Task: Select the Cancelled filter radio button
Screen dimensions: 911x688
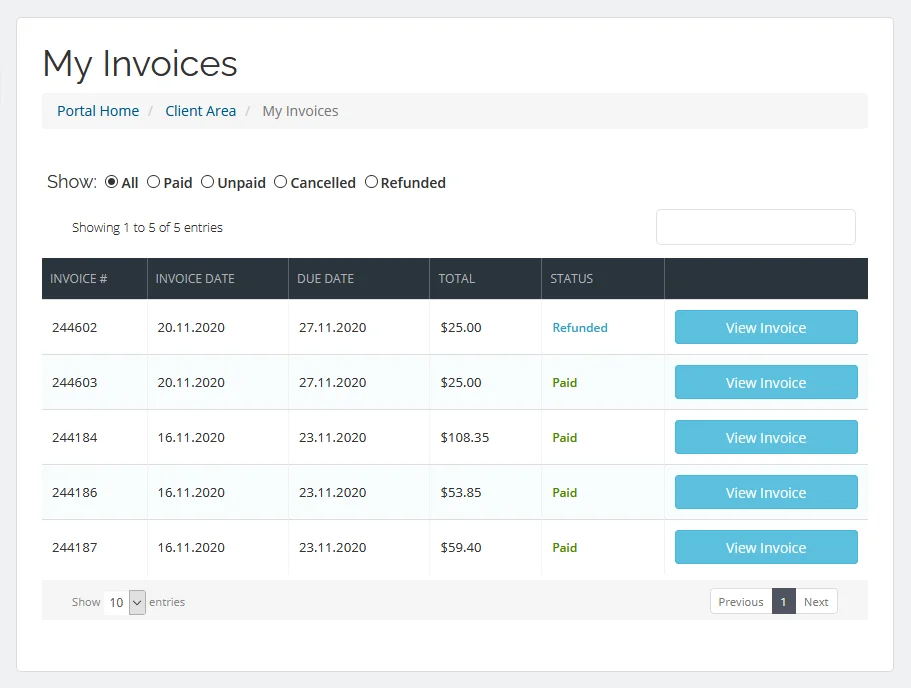Action: [282, 182]
